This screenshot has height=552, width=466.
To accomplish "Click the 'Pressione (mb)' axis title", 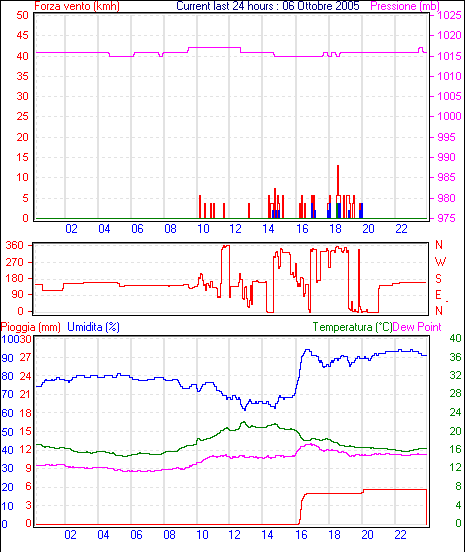I will click(x=405, y=6).
